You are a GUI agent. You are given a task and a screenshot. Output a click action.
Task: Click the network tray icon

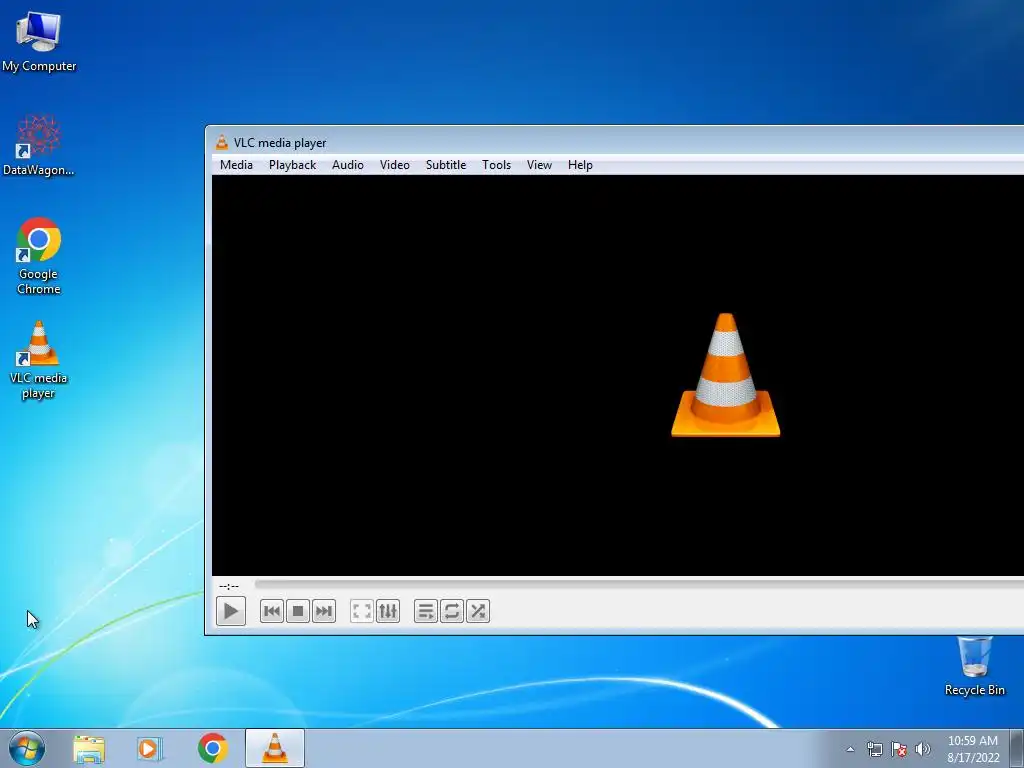(x=874, y=749)
